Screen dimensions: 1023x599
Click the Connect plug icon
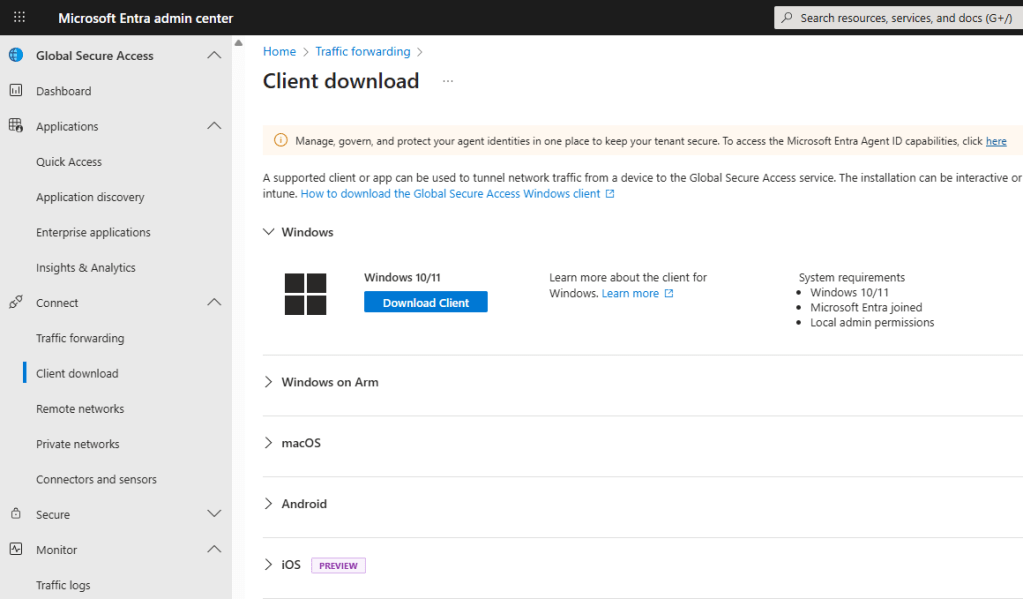pyautogui.click(x=15, y=302)
